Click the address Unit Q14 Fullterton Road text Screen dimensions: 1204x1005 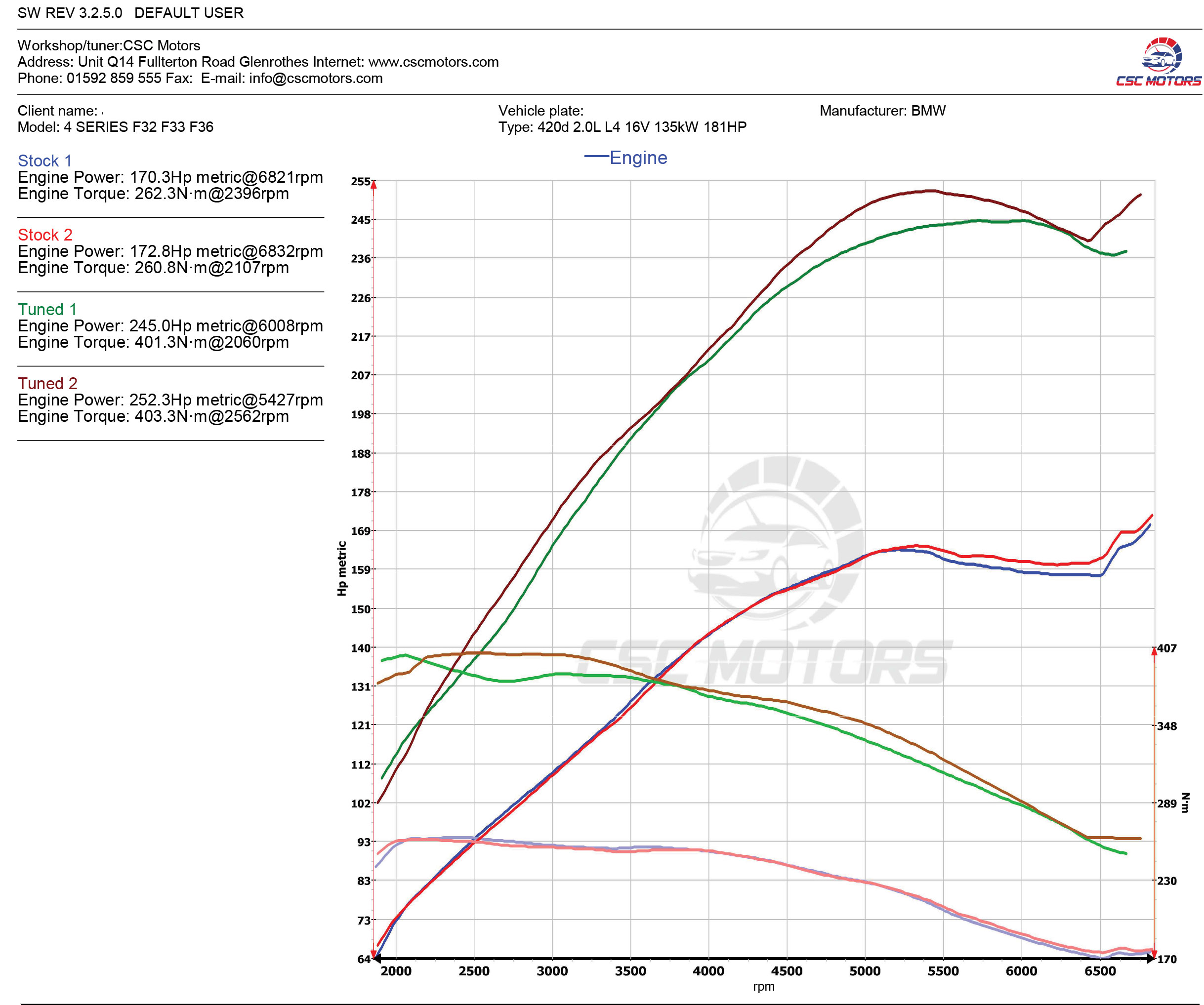coord(157,62)
